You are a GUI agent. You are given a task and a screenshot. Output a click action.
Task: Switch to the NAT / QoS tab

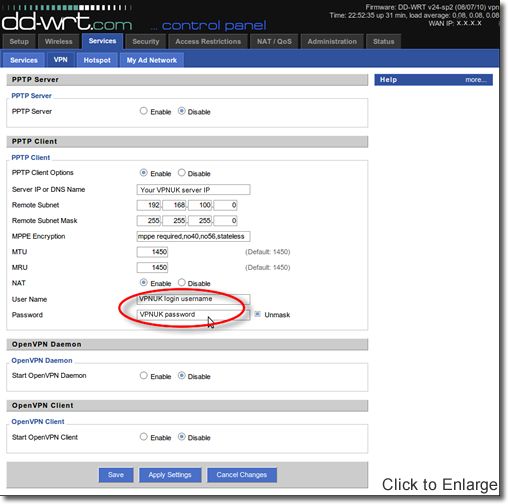point(274,42)
